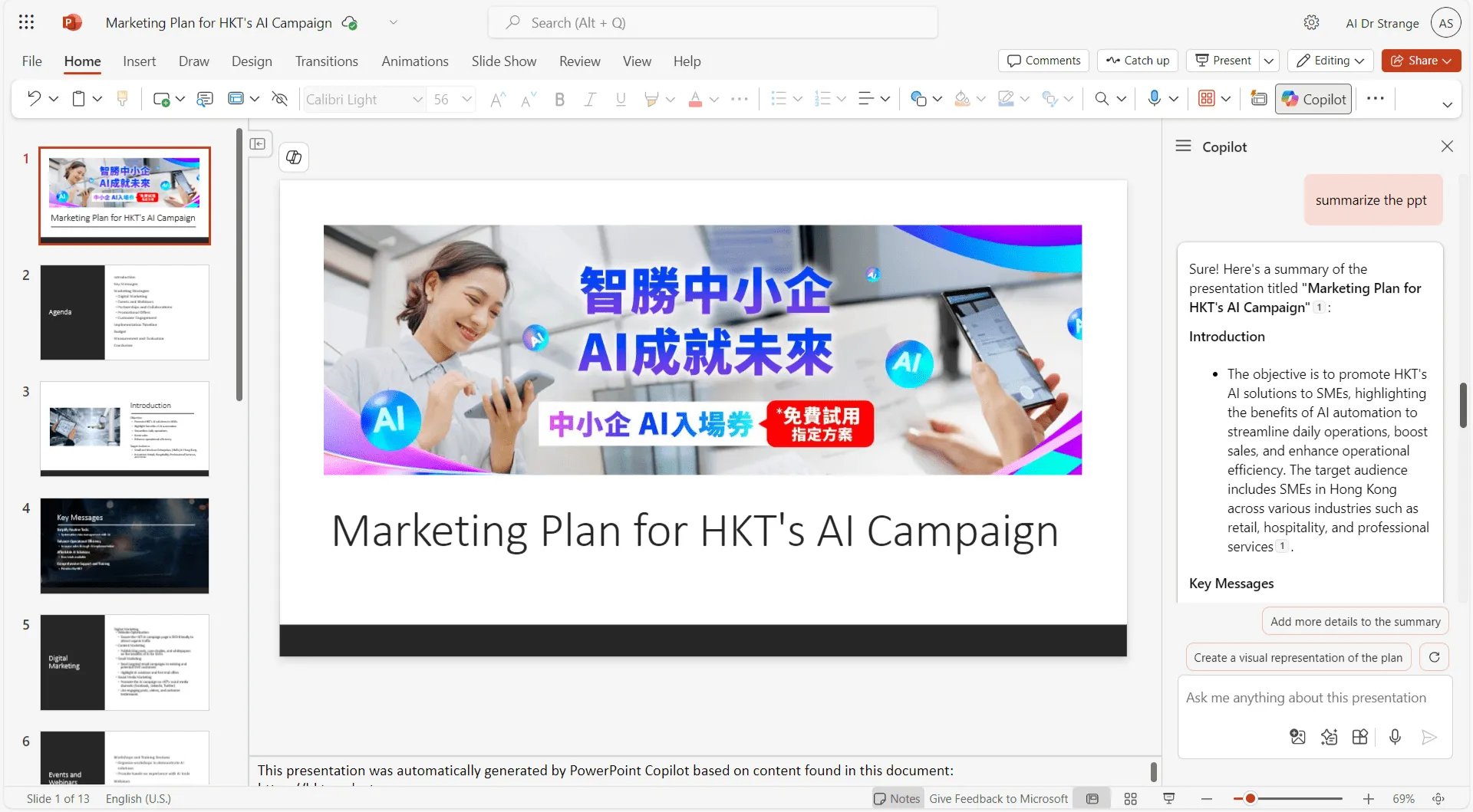Open the Editing mode dropdown
The image size is (1473, 812).
click(1331, 61)
